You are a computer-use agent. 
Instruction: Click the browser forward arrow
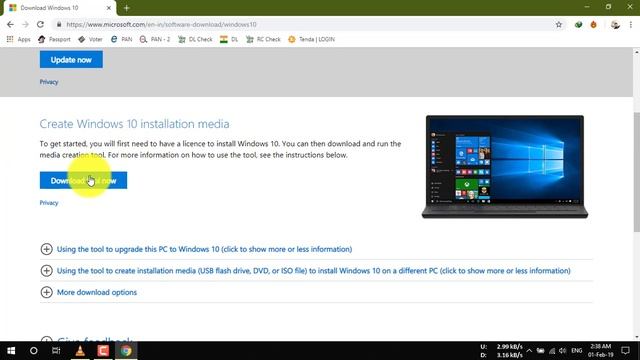coord(25,24)
